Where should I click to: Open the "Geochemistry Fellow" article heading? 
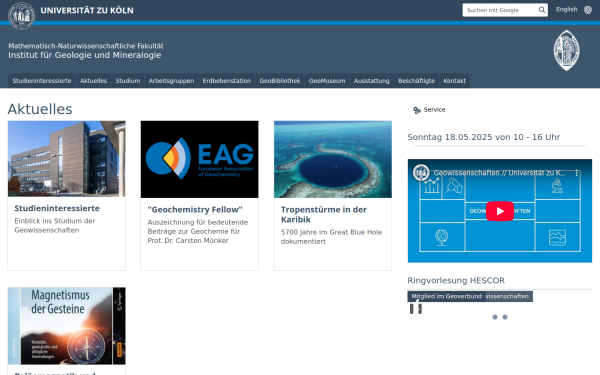coord(195,210)
